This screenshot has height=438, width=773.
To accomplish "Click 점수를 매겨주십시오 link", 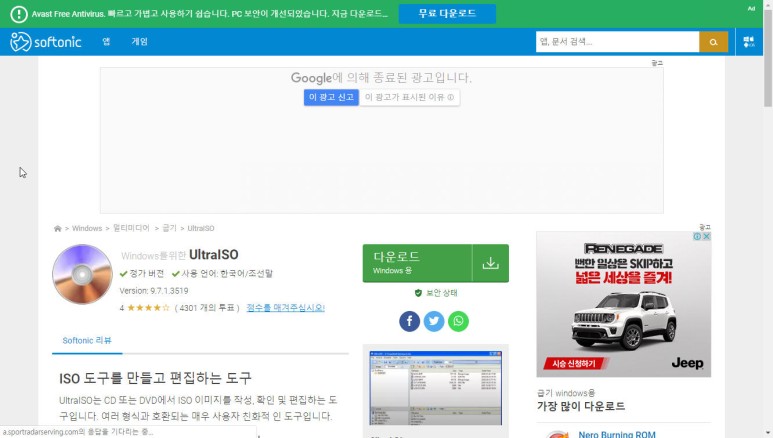I will pyautogui.click(x=285, y=308).
